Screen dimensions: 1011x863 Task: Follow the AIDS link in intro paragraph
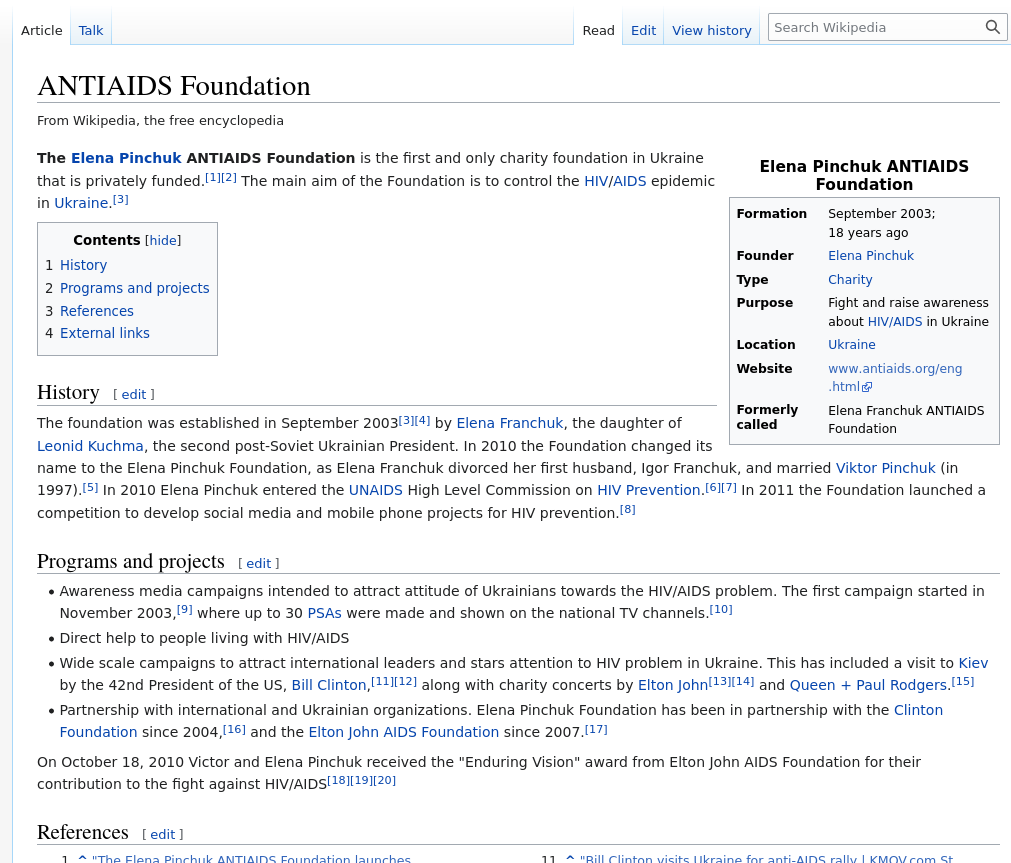pos(629,181)
